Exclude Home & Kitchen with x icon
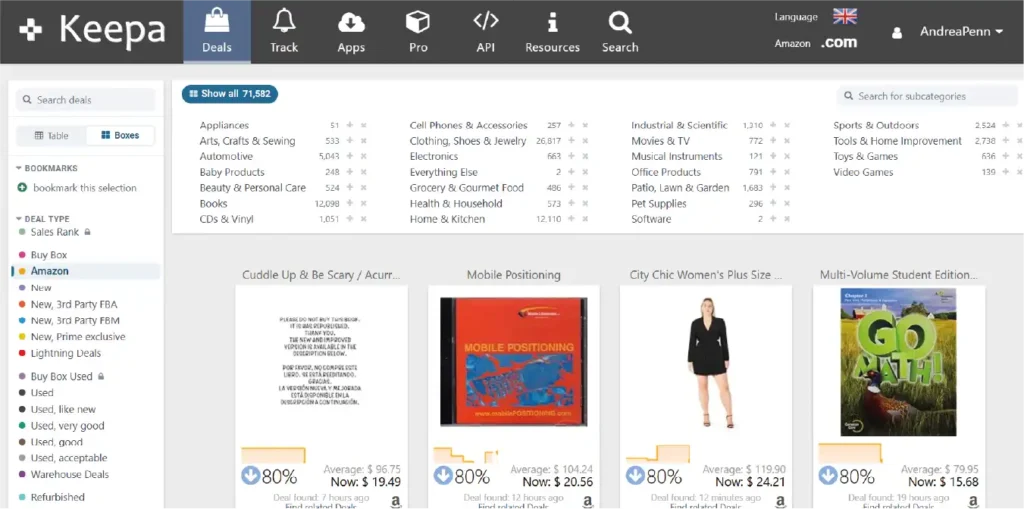The image size is (1024, 509). (x=585, y=220)
